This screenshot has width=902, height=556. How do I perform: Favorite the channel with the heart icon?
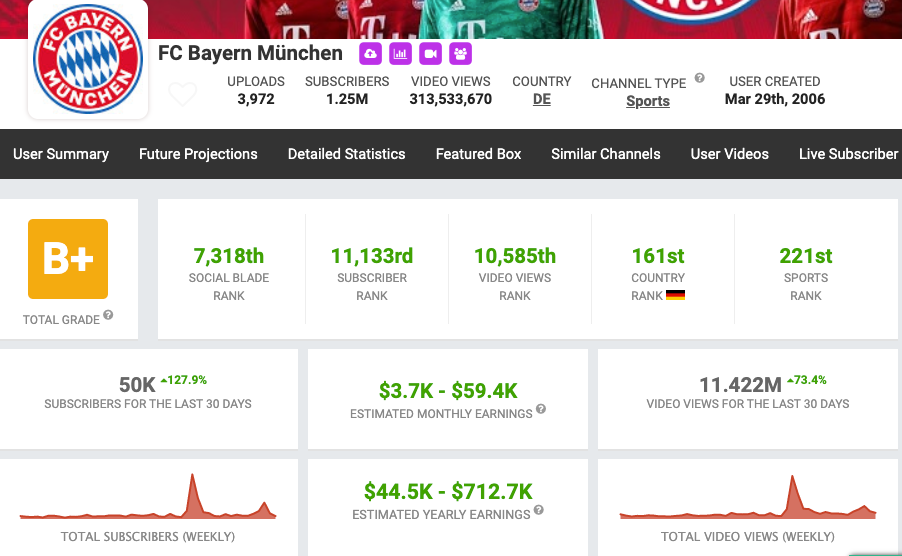point(183,94)
